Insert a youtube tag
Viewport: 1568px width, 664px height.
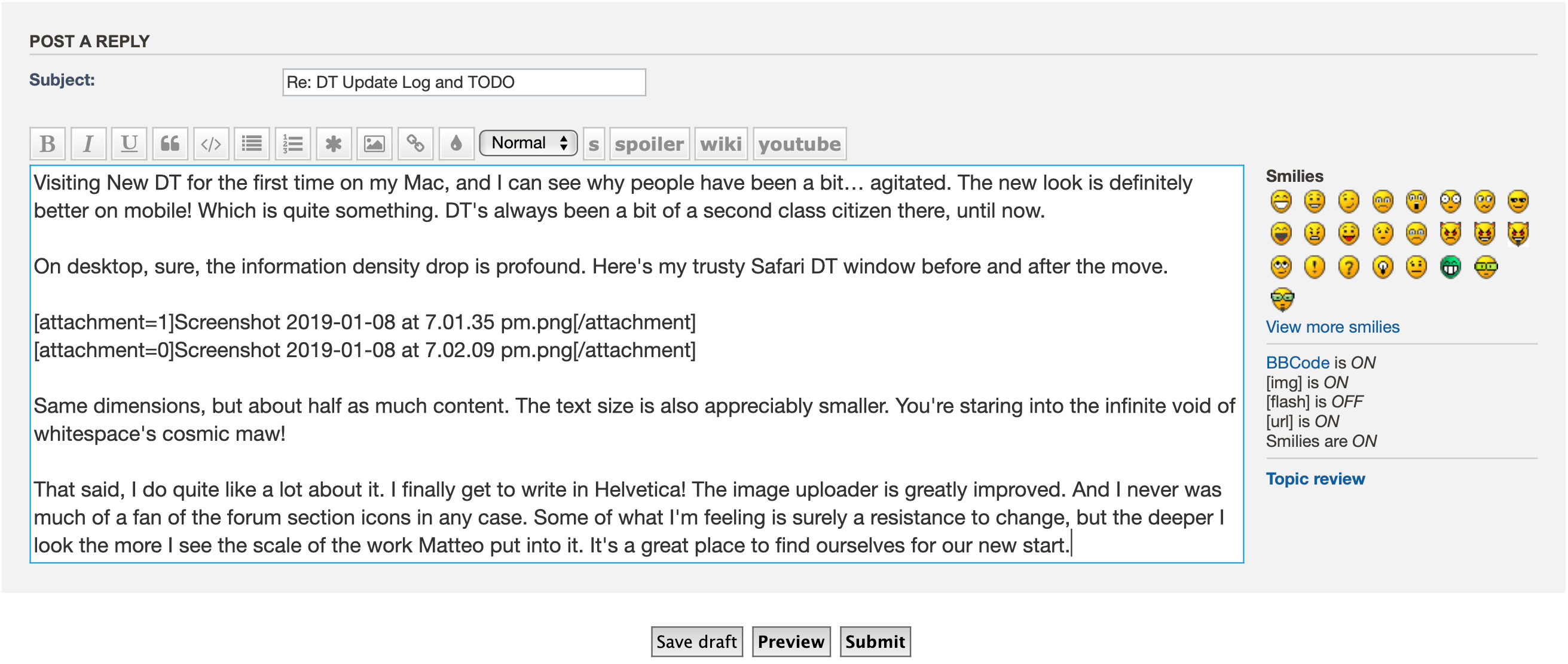[x=799, y=144]
